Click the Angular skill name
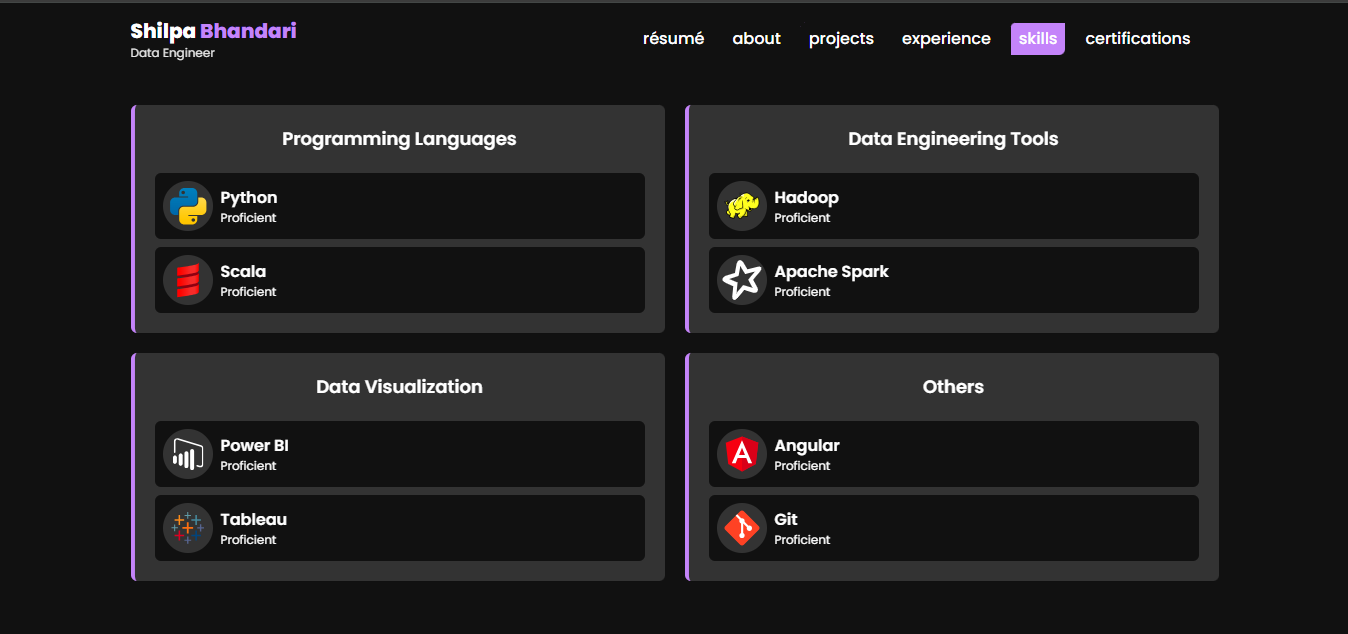This screenshot has height=634, width=1348. (807, 446)
